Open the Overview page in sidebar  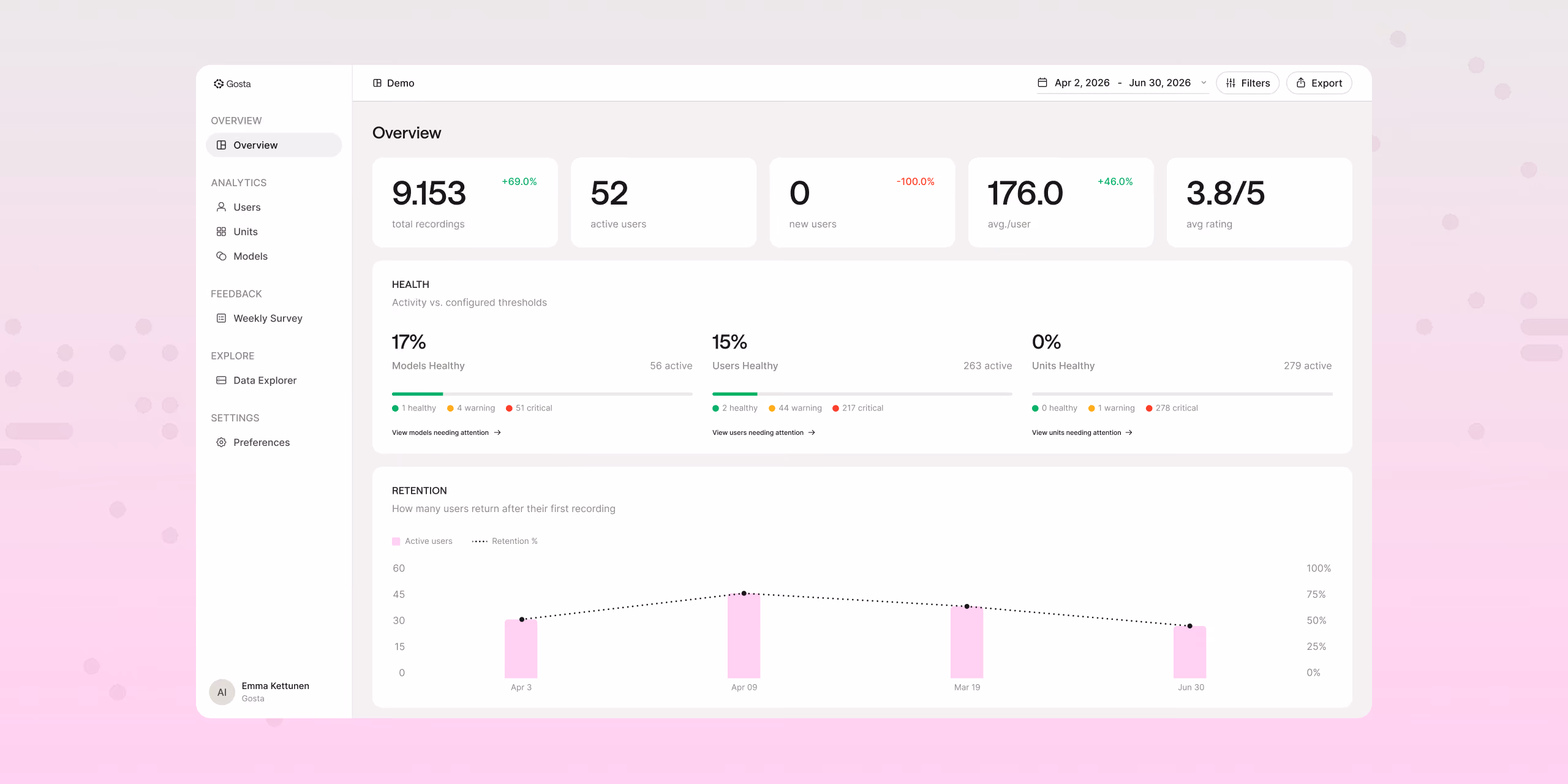tap(274, 145)
